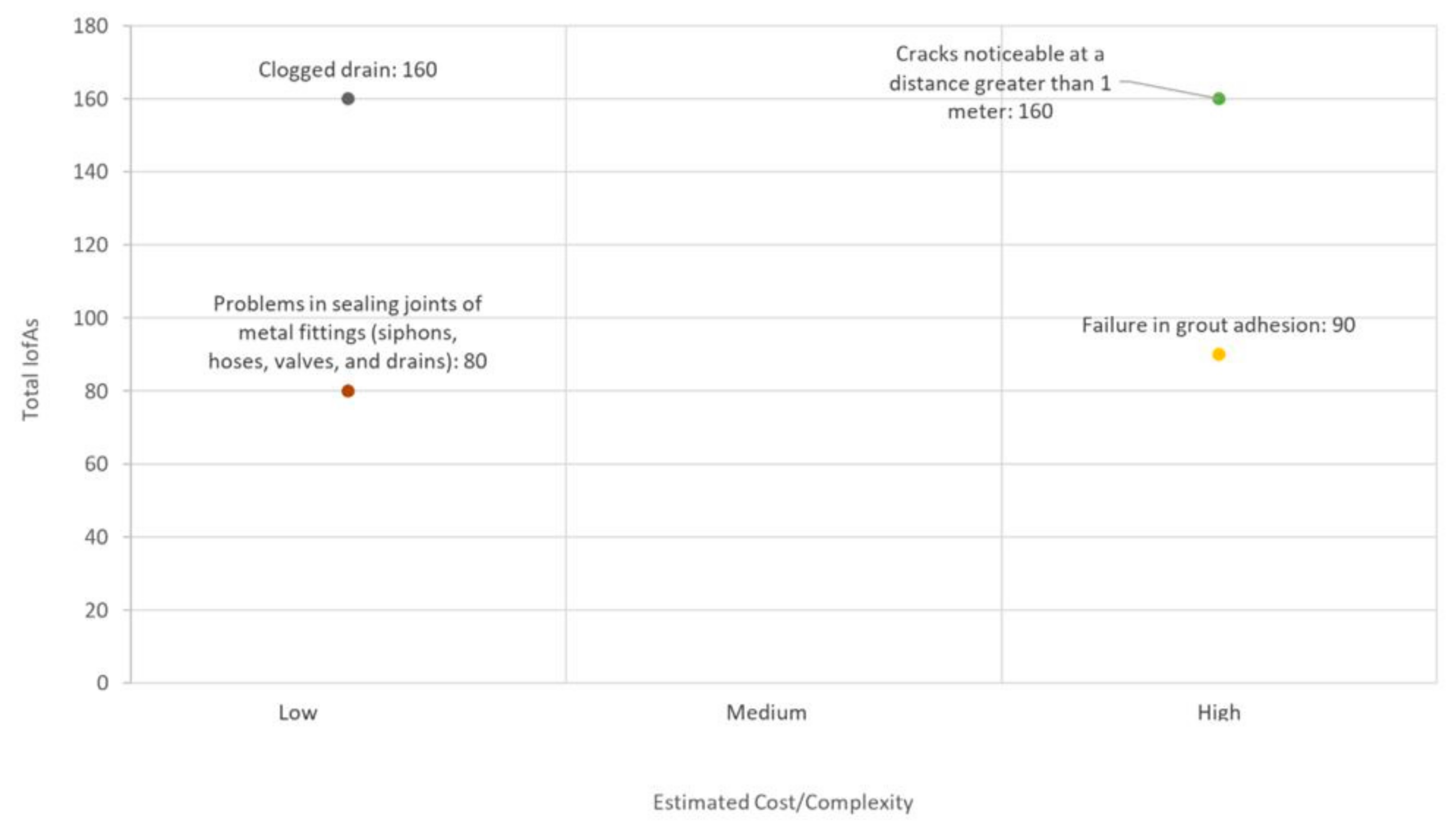
Task: Click the 'High' category axis label
Action: [1218, 712]
